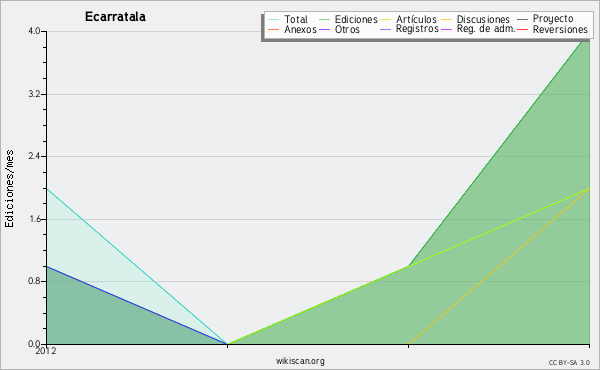Click the 4.0 y-axis value
This screenshot has height=370, width=600.
[x=34, y=31]
